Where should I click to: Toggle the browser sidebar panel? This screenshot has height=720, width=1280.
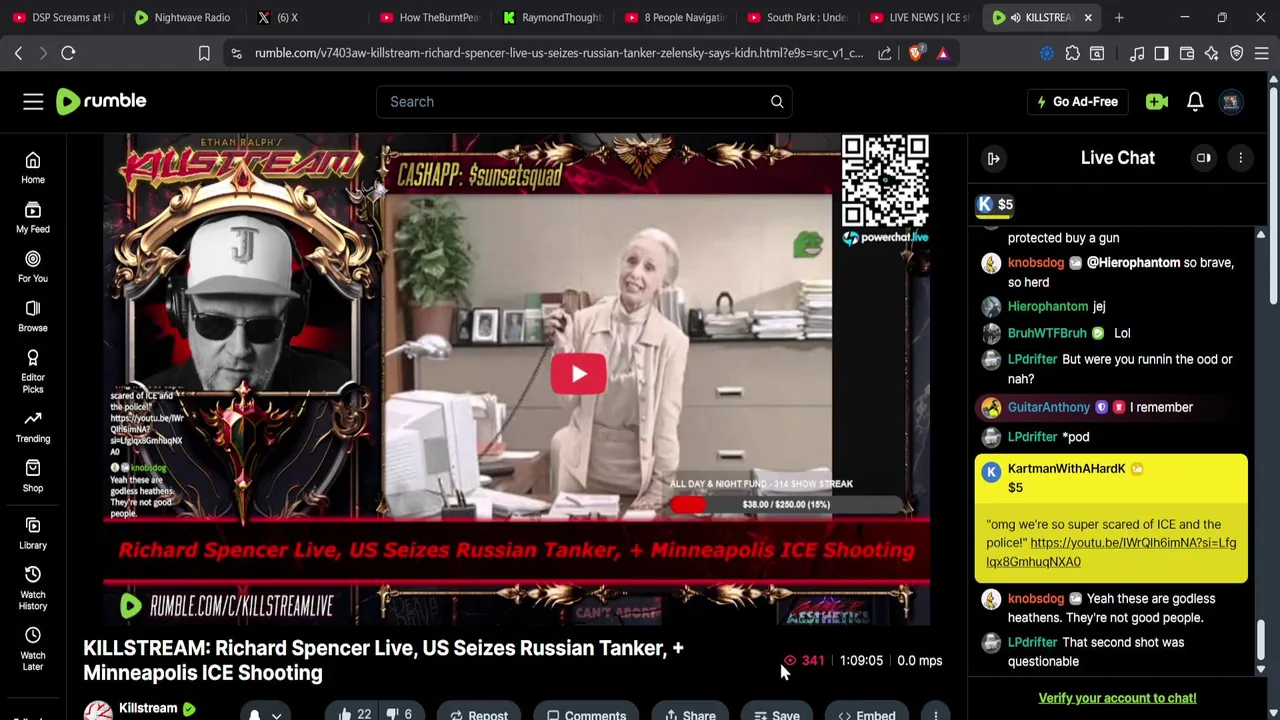coord(1161,53)
